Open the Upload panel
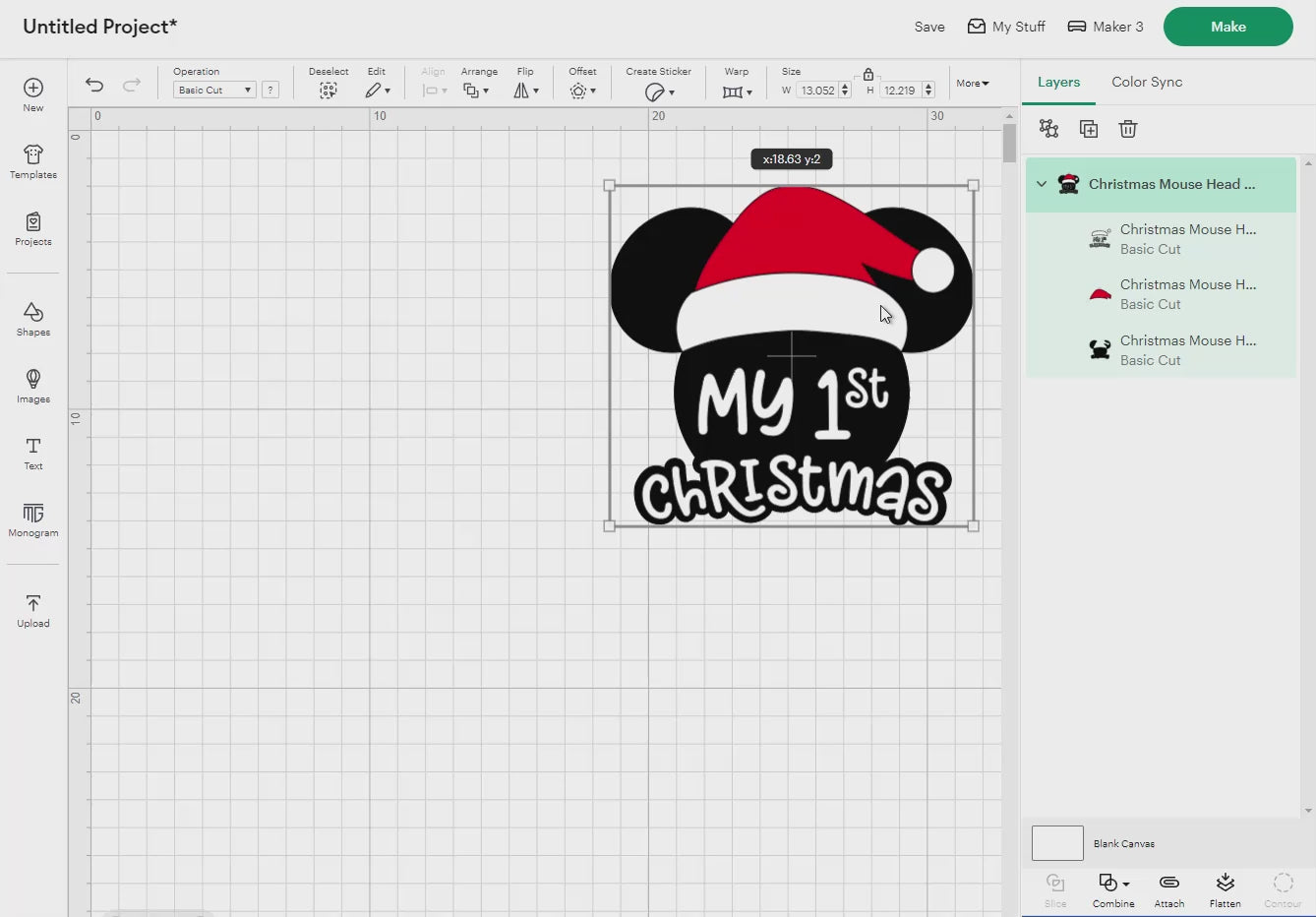This screenshot has width=1316, height=917. pyautogui.click(x=33, y=610)
